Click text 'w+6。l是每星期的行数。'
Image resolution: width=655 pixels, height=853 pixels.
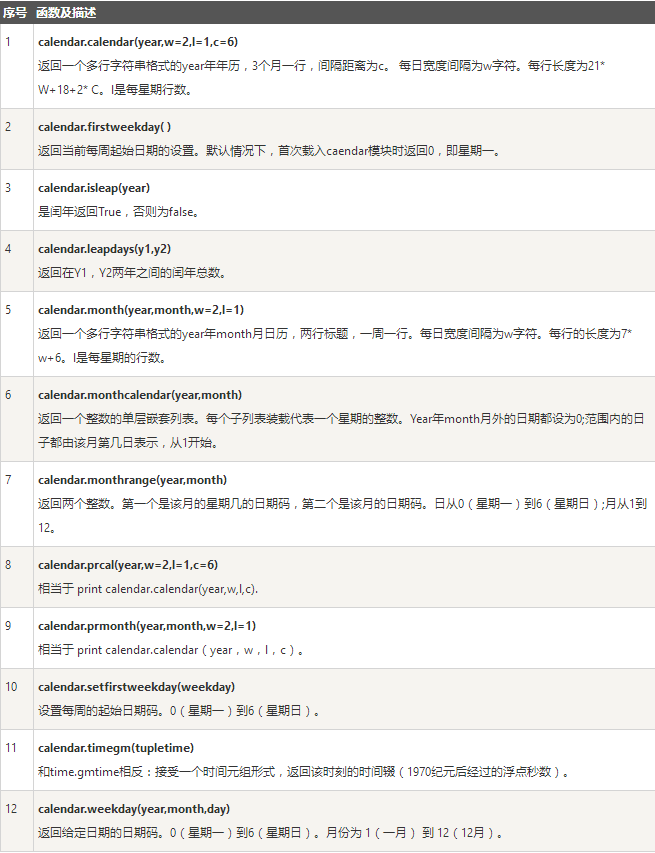102,357
